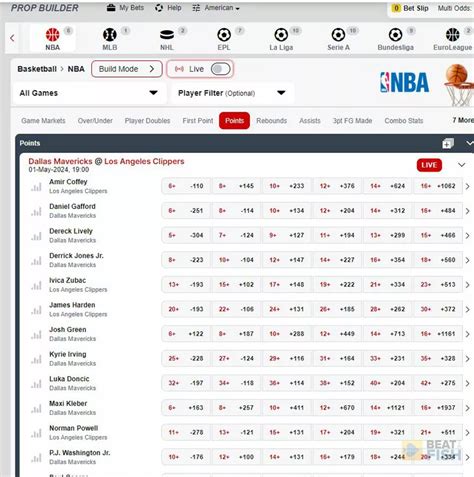The height and width of the screenshot is (477, 474).
Task: Open the Dallas Mavericks @ Los Angeles Clippers link
Action: 106,161
